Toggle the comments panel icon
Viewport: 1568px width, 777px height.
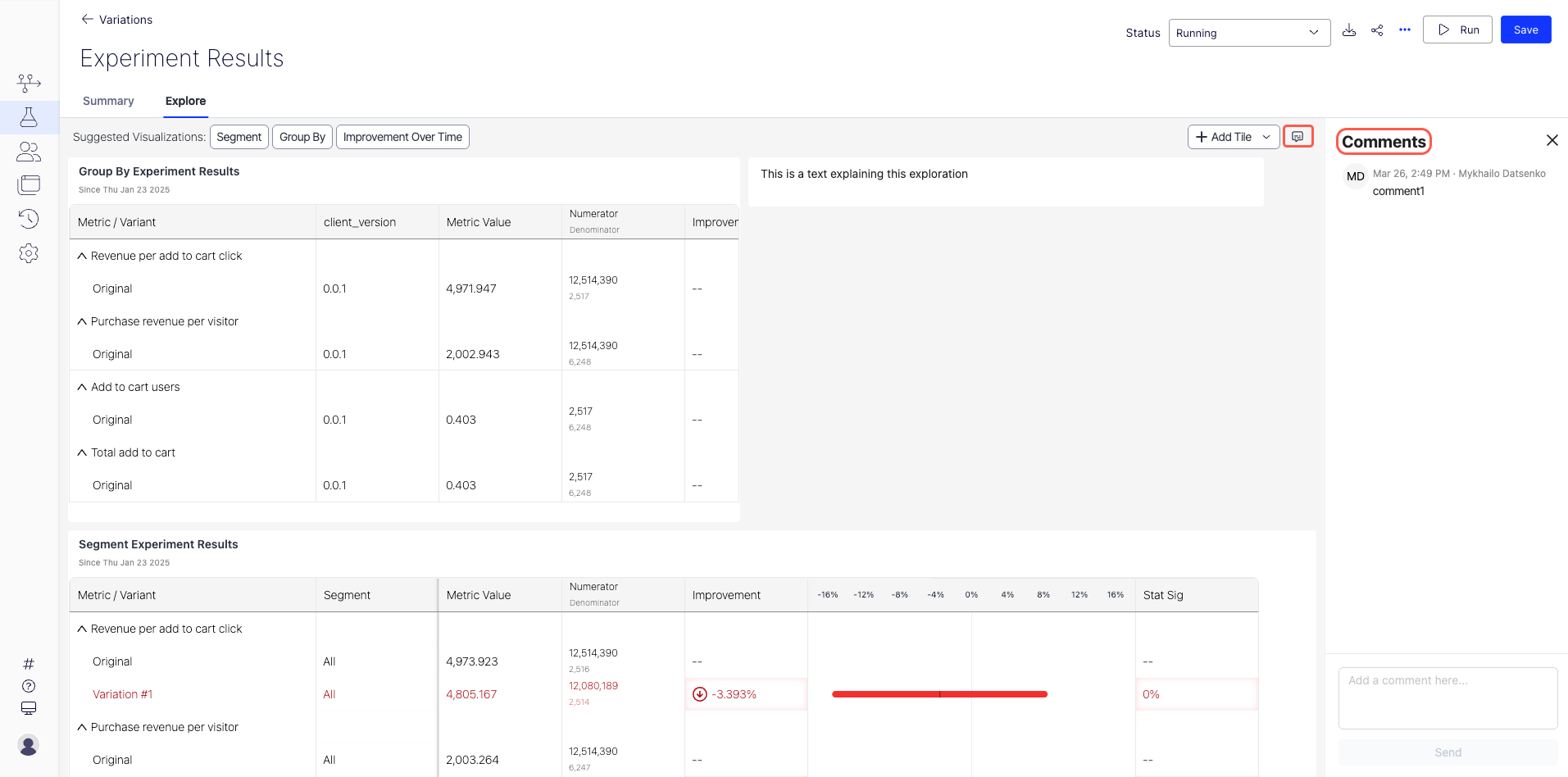click(1298, 137)
